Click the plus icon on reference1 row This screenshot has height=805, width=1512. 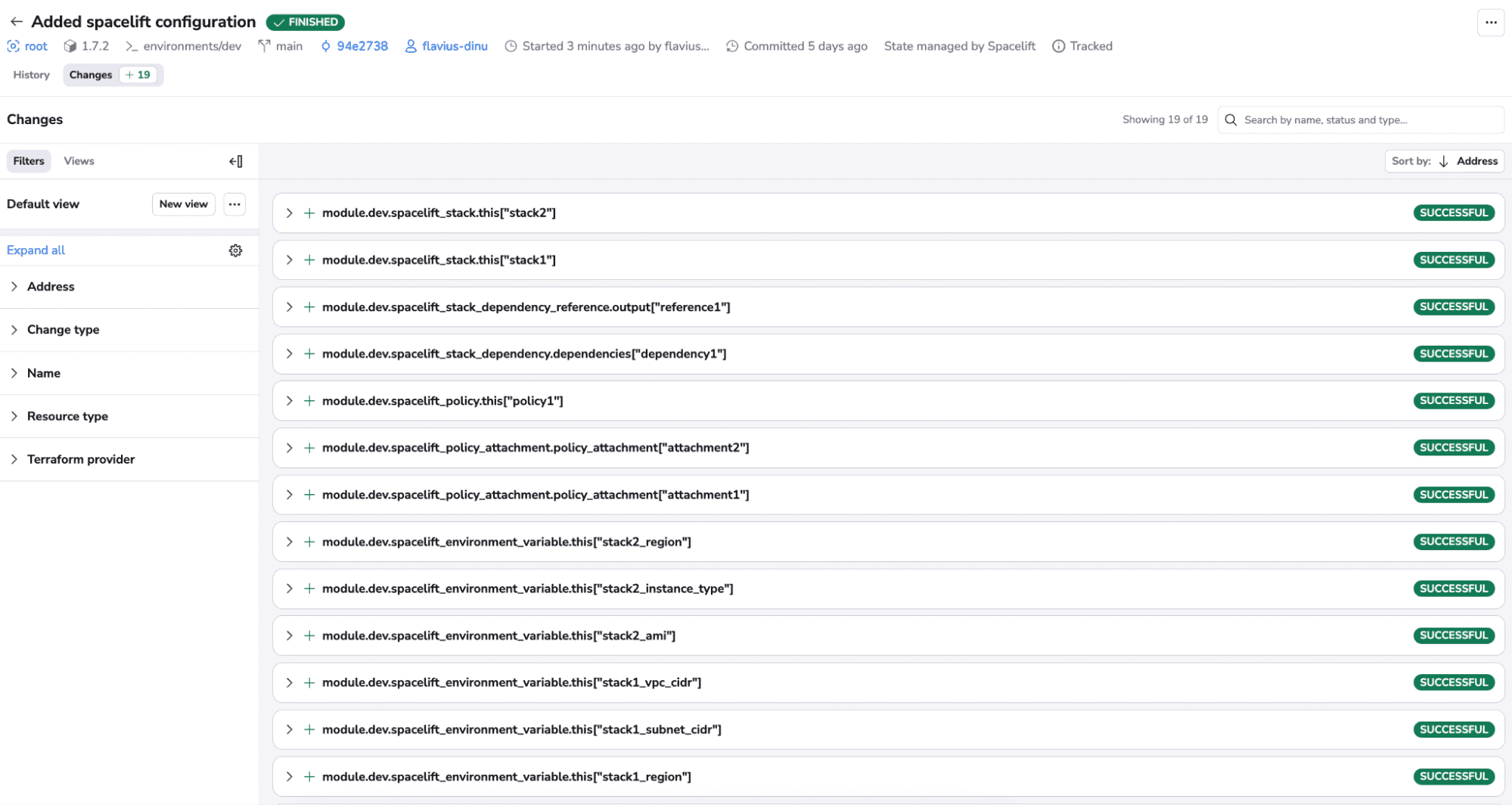(x=309, y=307)
